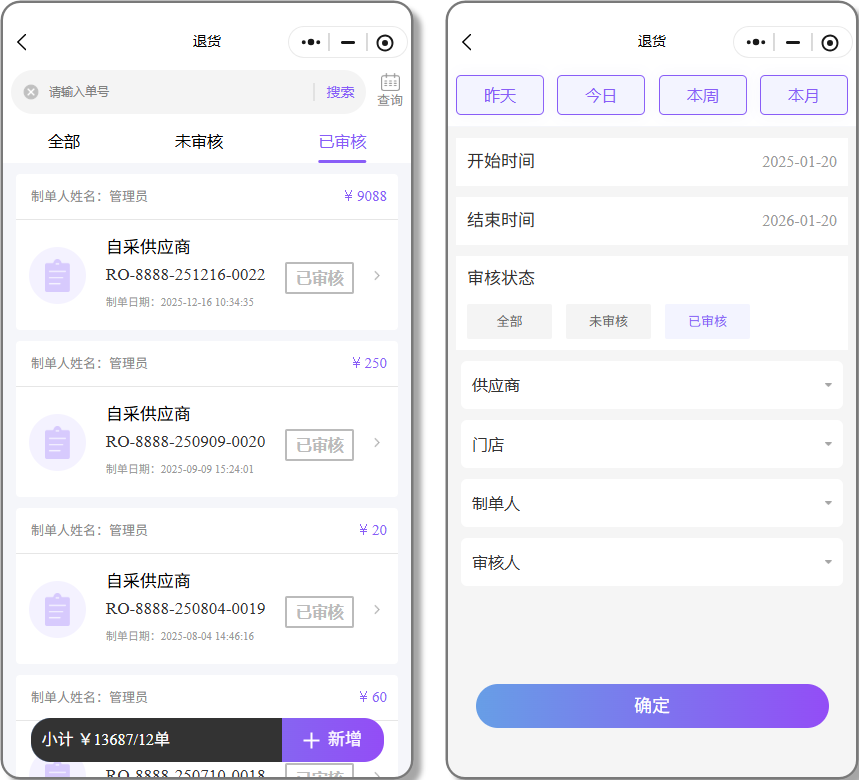Clear search field with the X icon

coord(31,92)
